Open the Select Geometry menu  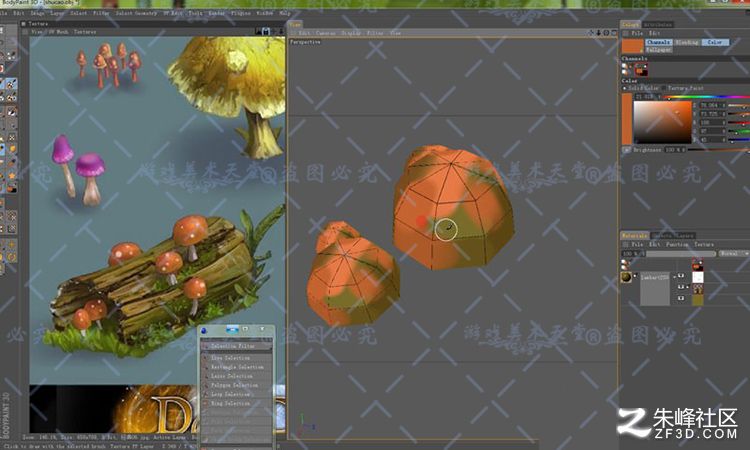coord(136,13)
